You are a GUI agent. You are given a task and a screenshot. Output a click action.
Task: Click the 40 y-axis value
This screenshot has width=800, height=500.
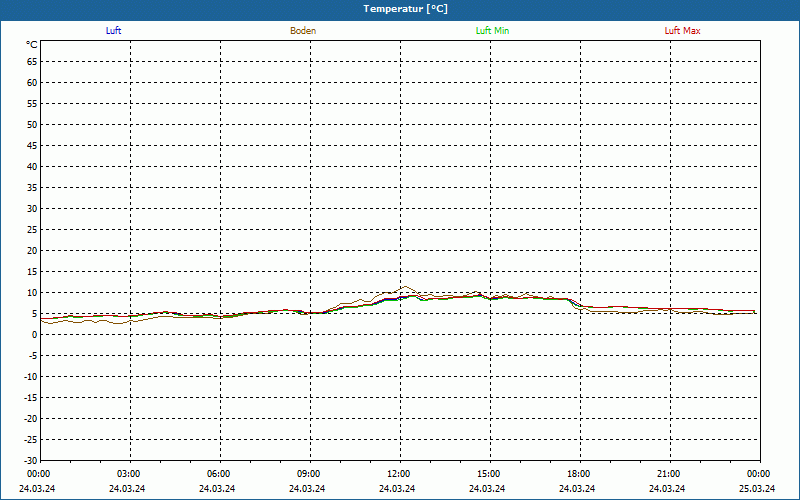tap(32, 167)
